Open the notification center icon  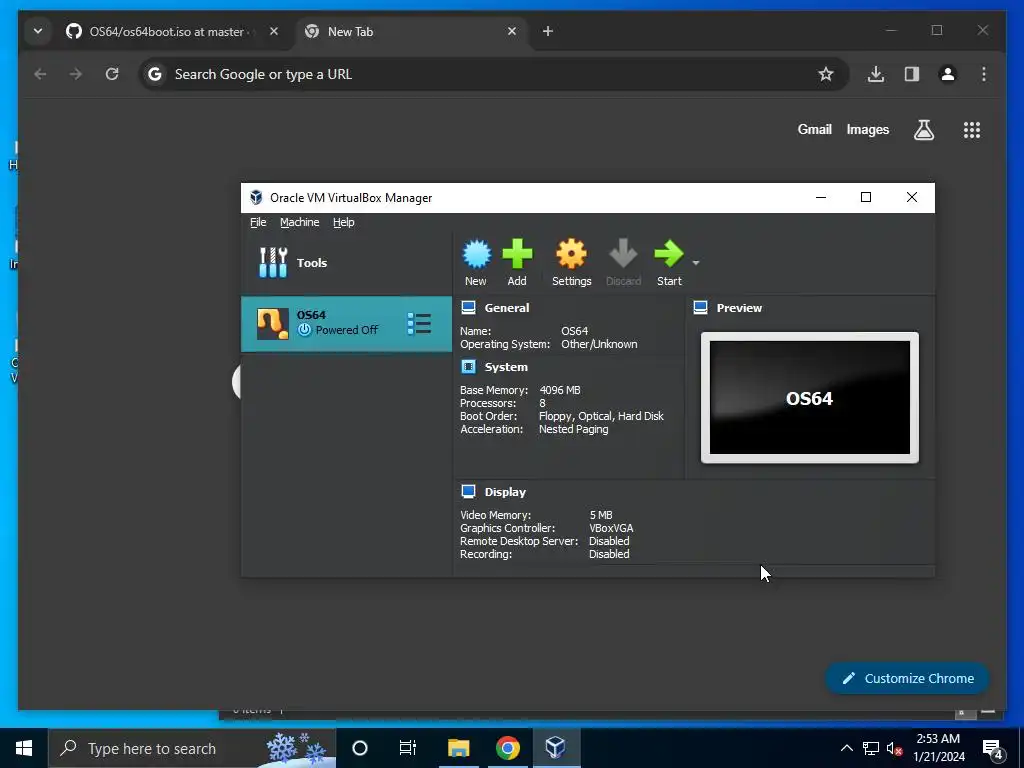993,748
